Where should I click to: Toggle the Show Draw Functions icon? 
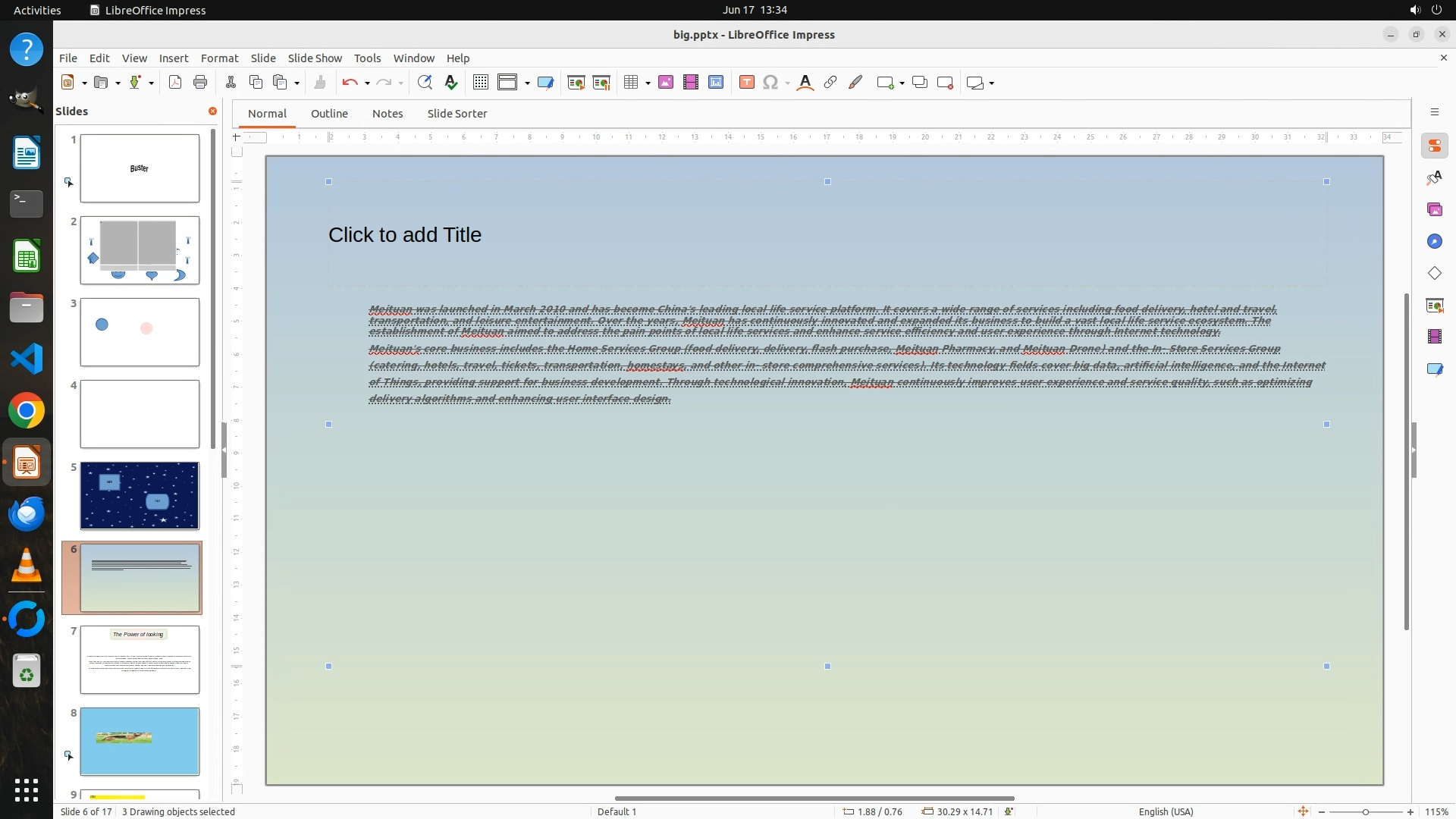[x=855, y=83]
